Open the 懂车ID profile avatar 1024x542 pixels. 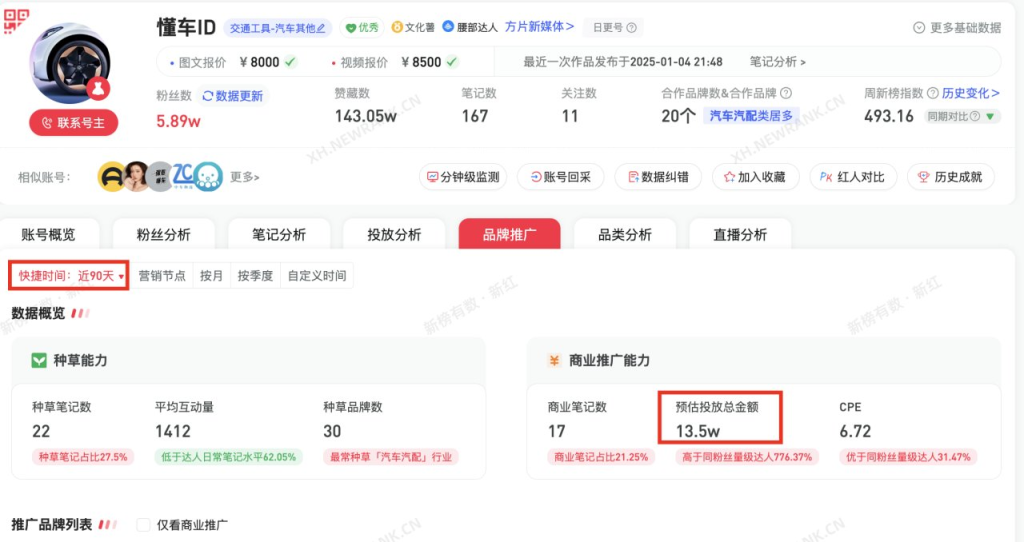tap(71, 63)
